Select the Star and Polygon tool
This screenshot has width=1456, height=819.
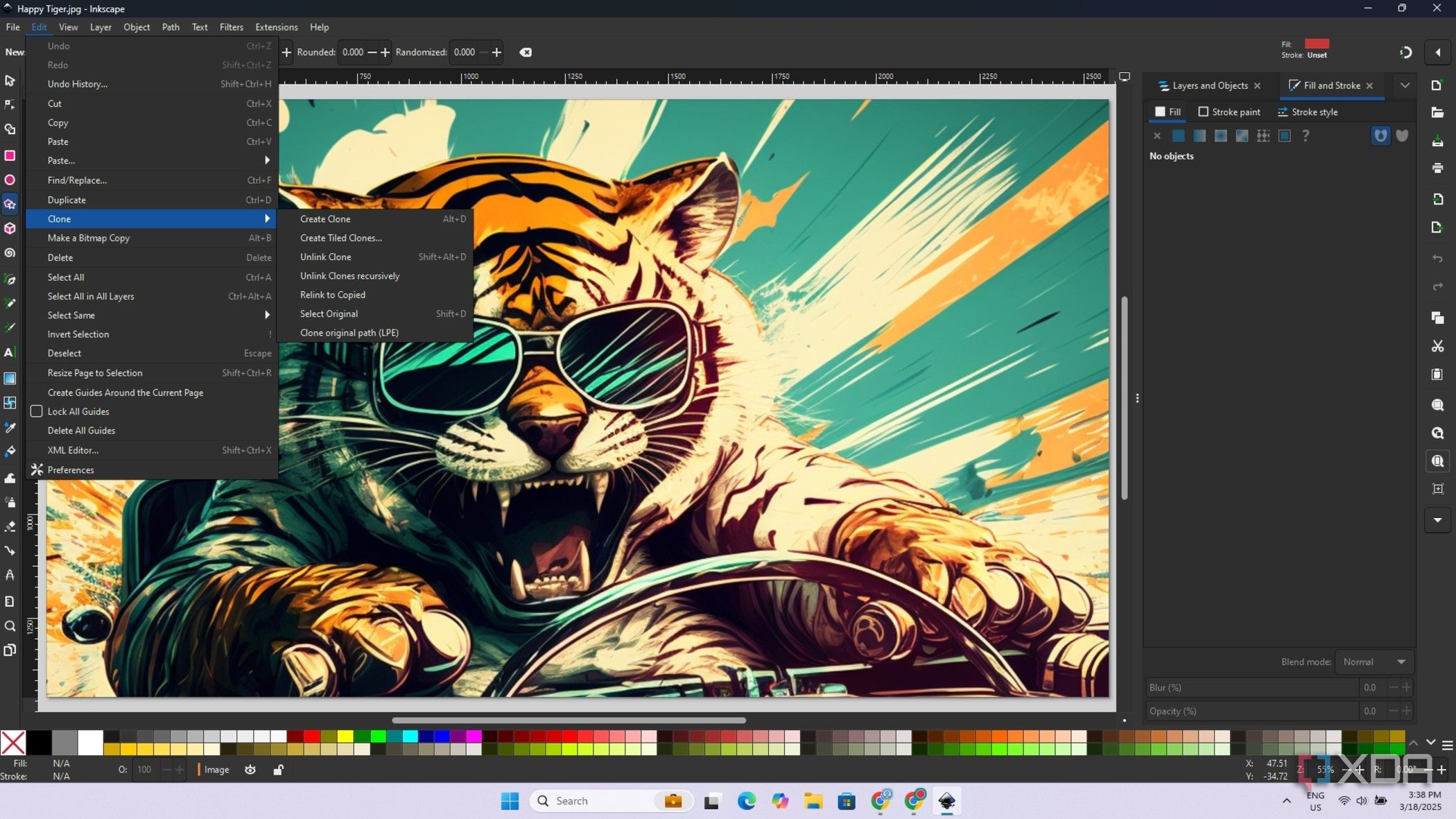point(10,204)
